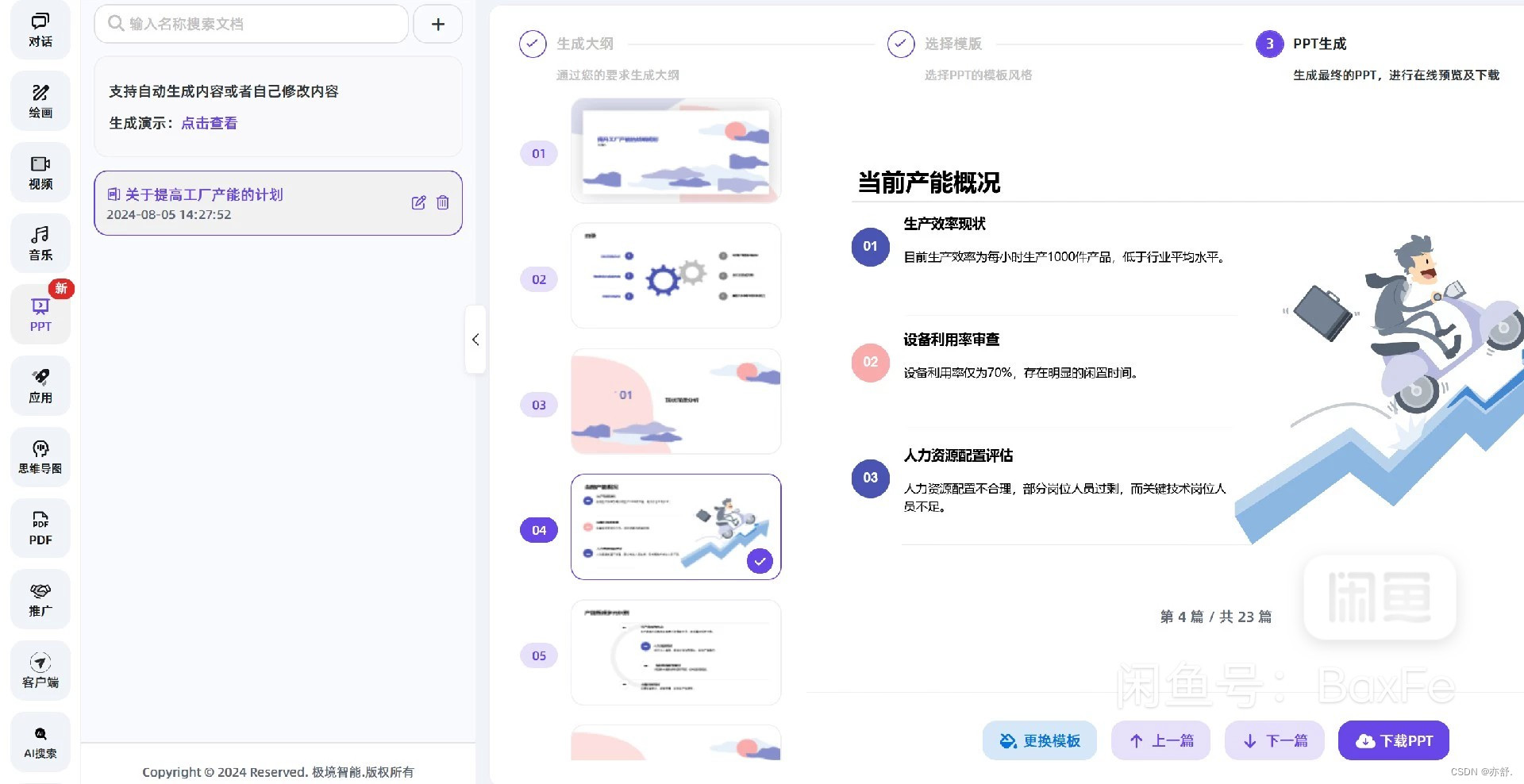The height and width of the screenshot is (784, 1524).
Task: Go to previous slide with 上一篇
Action: pos(1160,740)
